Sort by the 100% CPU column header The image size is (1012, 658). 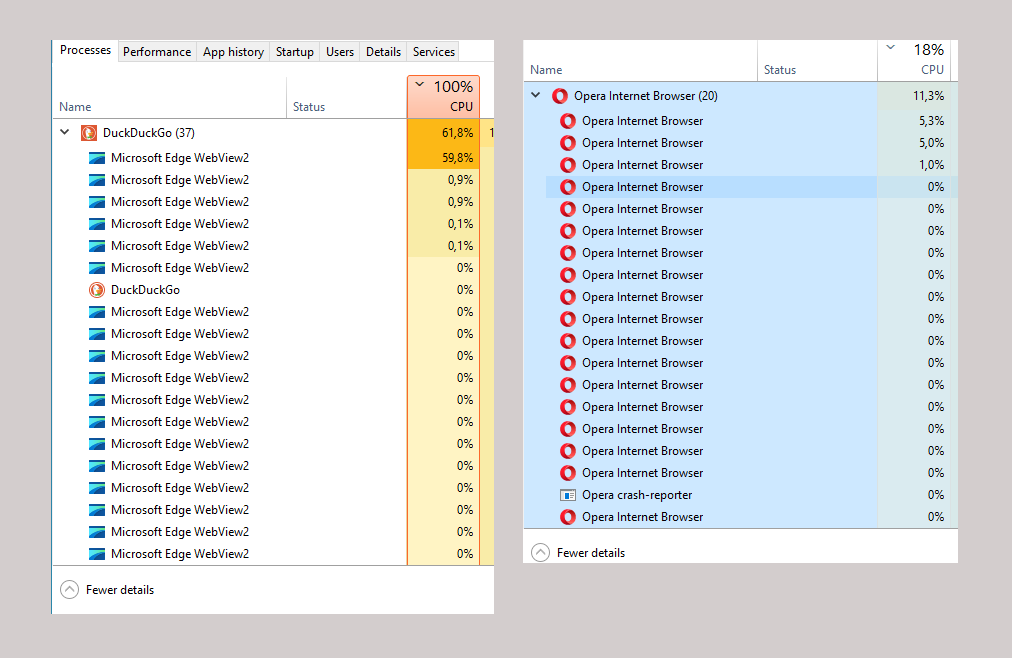point(443,97)
